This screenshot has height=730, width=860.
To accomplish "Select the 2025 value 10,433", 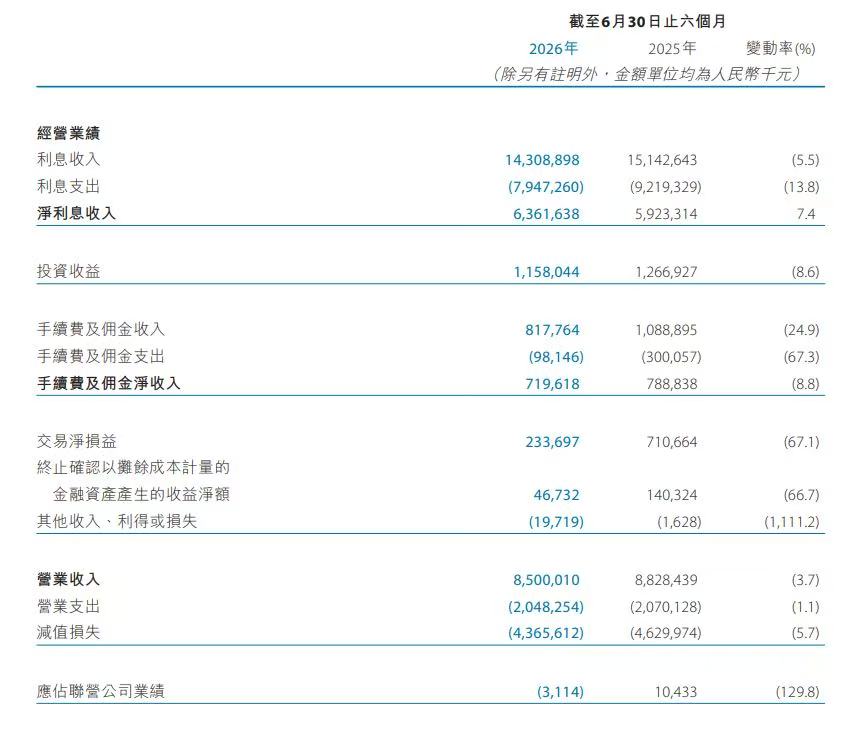I will point(676,692).
